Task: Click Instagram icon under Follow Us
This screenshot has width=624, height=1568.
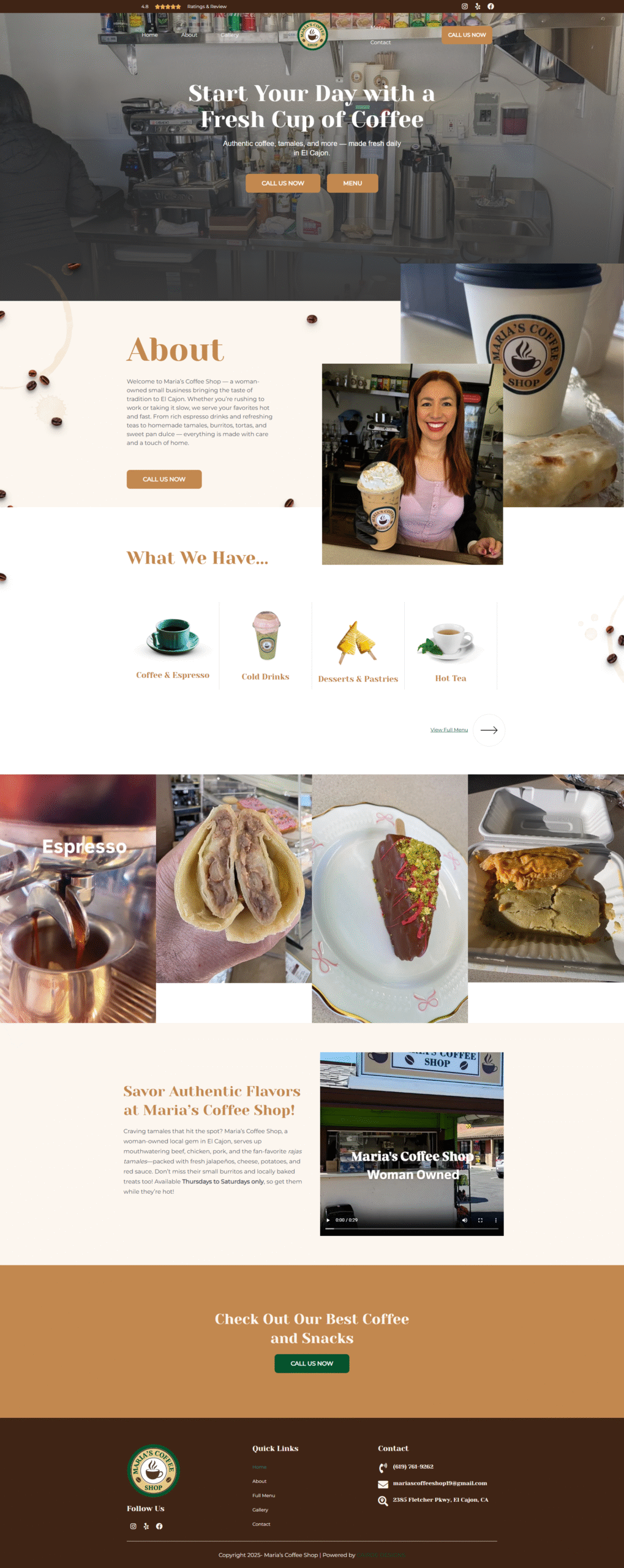Action: click(133, 1526)
